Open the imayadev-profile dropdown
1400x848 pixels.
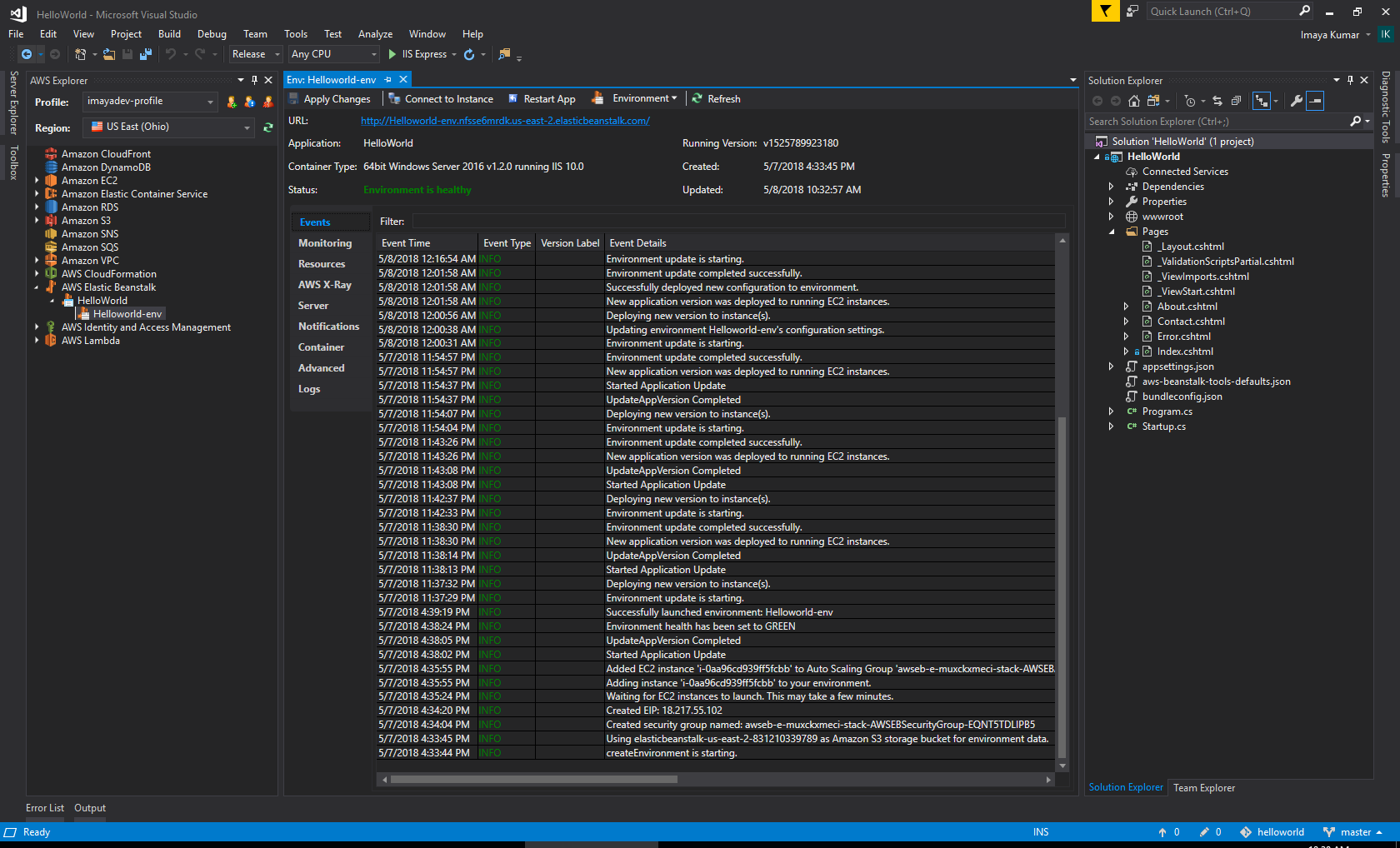pyautogui.click(x=150, y=102)
